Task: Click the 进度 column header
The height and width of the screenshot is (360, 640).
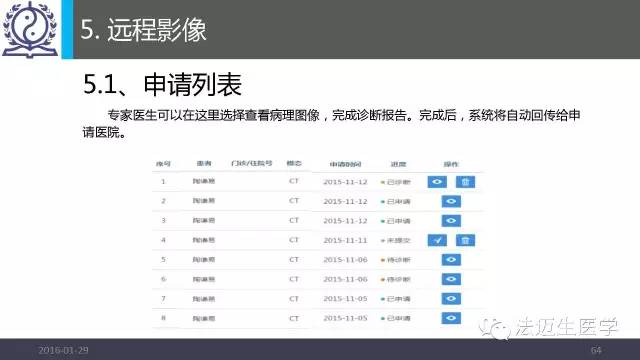Action: point(398,164)
